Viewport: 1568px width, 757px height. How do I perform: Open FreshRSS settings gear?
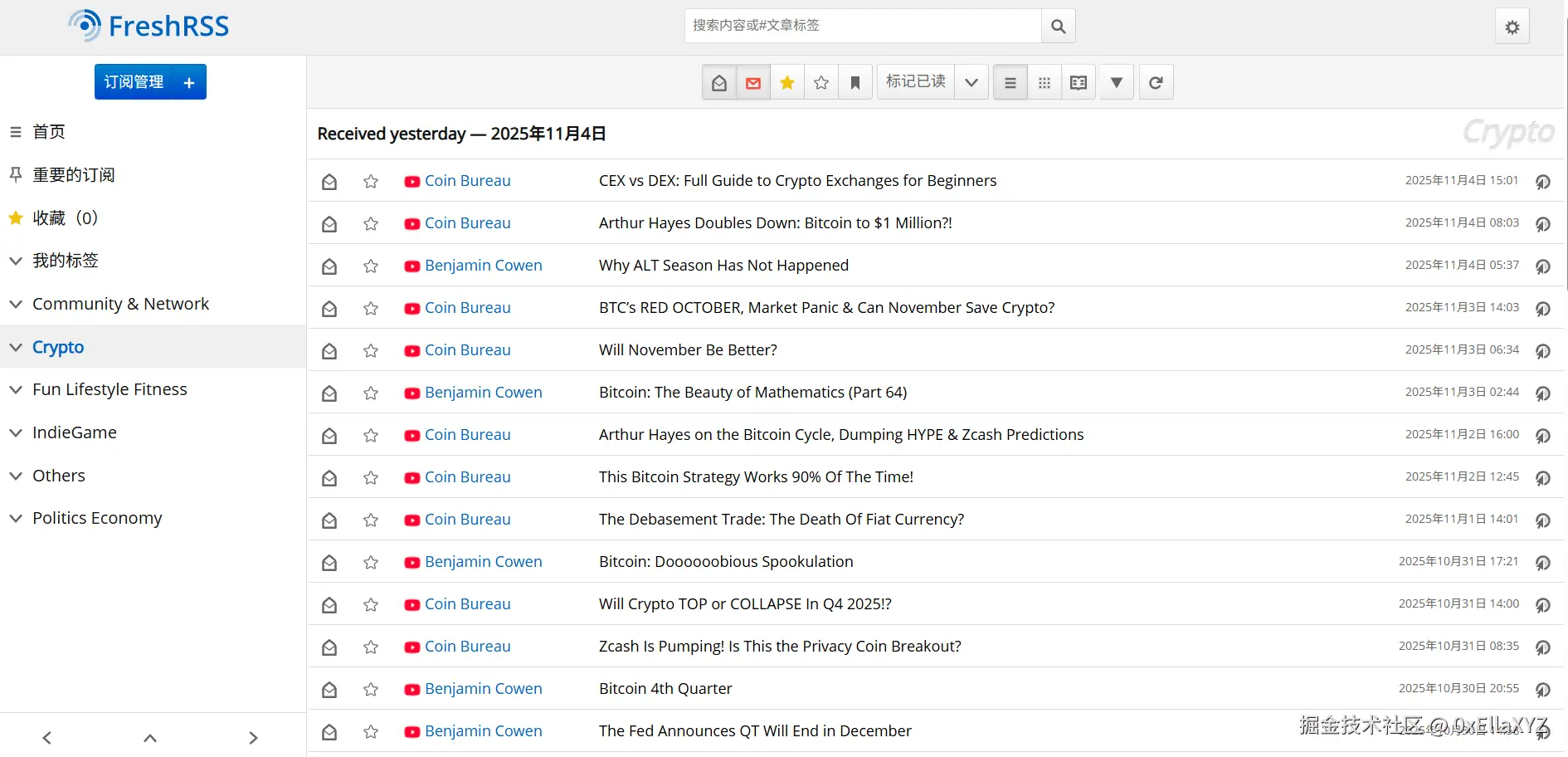click(x=1512, y=26)
